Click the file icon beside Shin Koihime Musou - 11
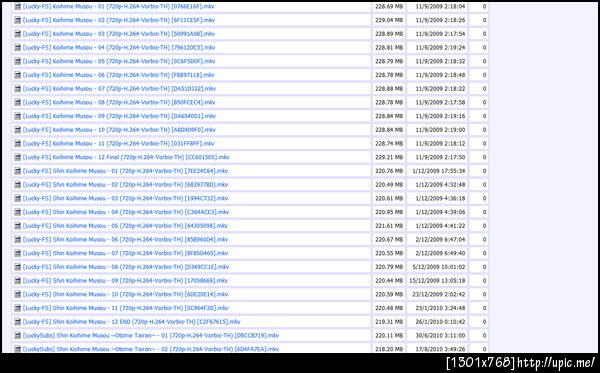This screenshot has width=600, height=373. [x=18, y=308]
